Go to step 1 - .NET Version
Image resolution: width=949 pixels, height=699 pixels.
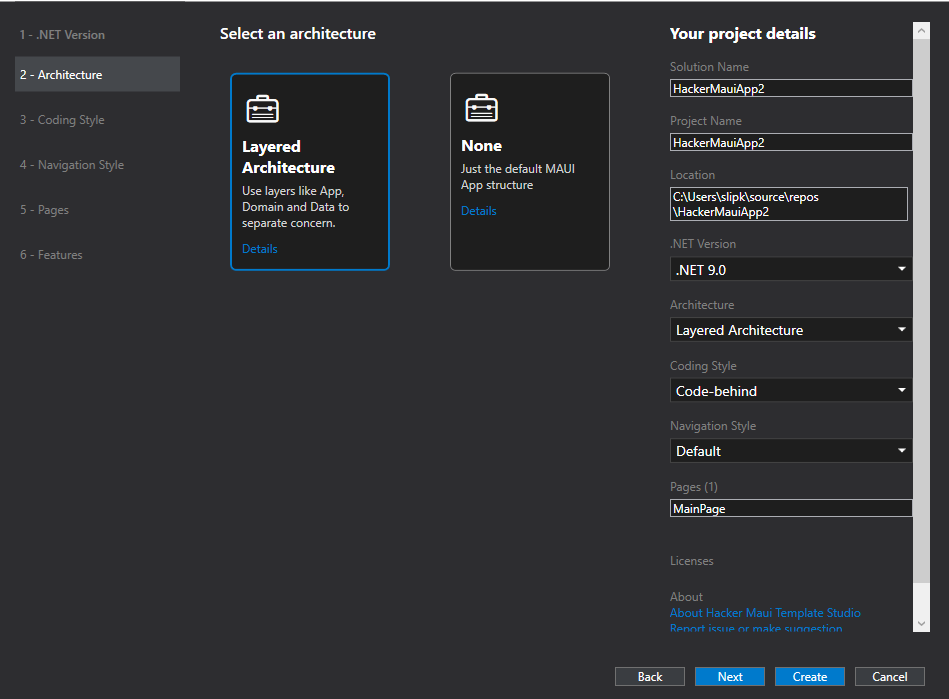62,35
